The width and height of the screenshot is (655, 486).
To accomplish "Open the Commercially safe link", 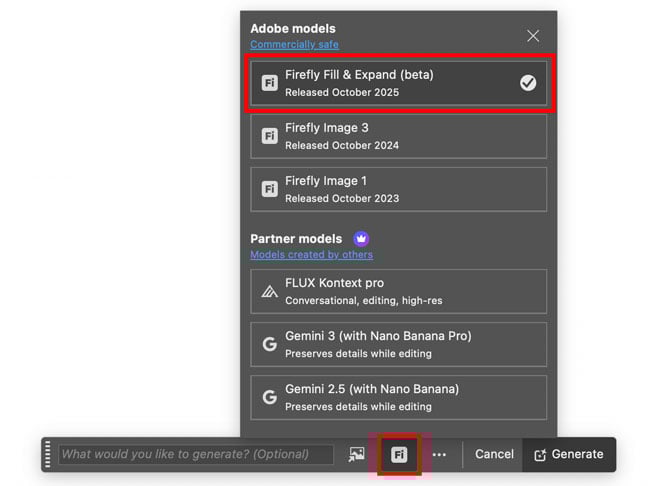I will [x=294, y=45].
